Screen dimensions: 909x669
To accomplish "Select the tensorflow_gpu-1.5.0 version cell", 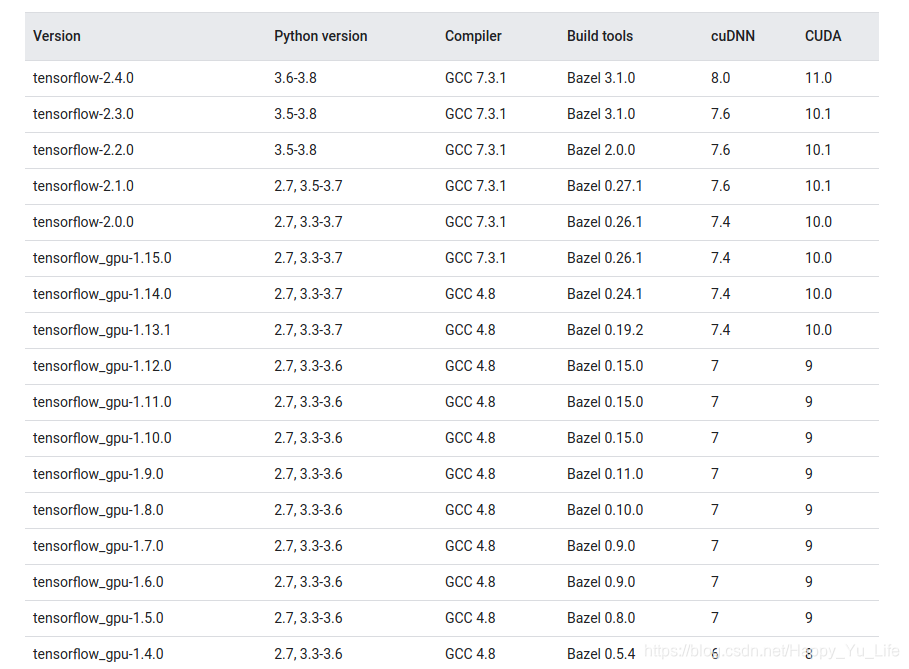I will coord(98,617).
